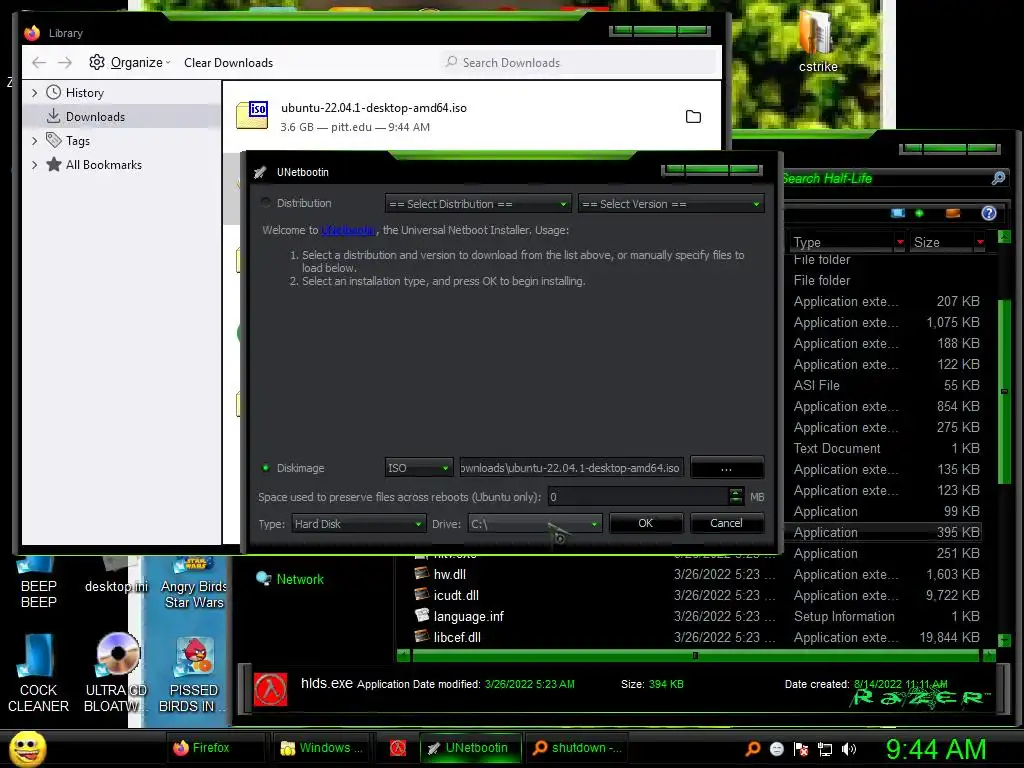Open Angry Birds Star Wars icon
The height and width of the screenshot is (768, 1024).
coord(194,583)
